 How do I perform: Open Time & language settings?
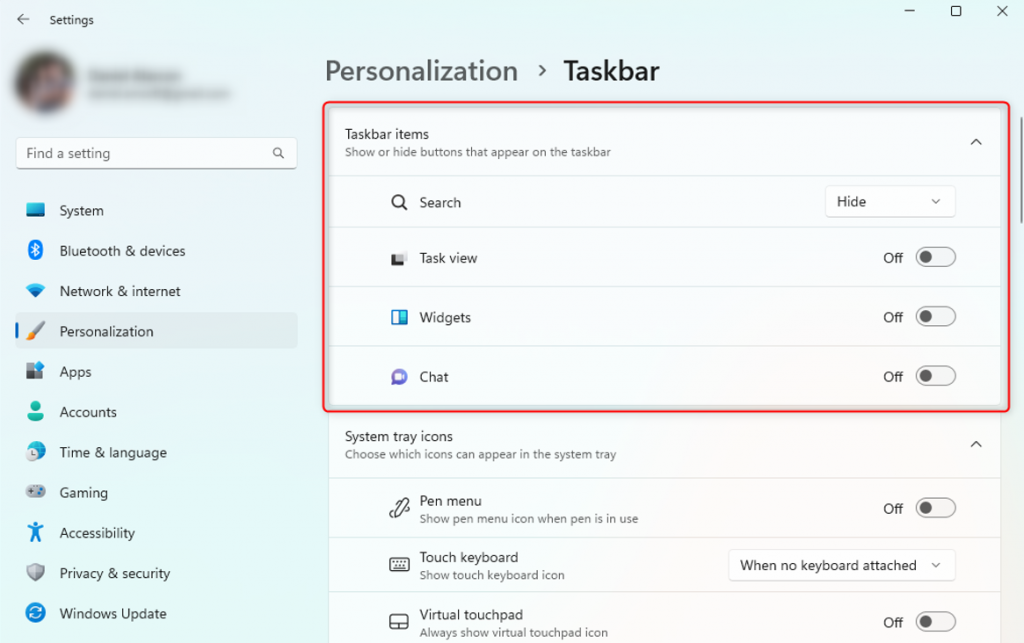point(157,452)
